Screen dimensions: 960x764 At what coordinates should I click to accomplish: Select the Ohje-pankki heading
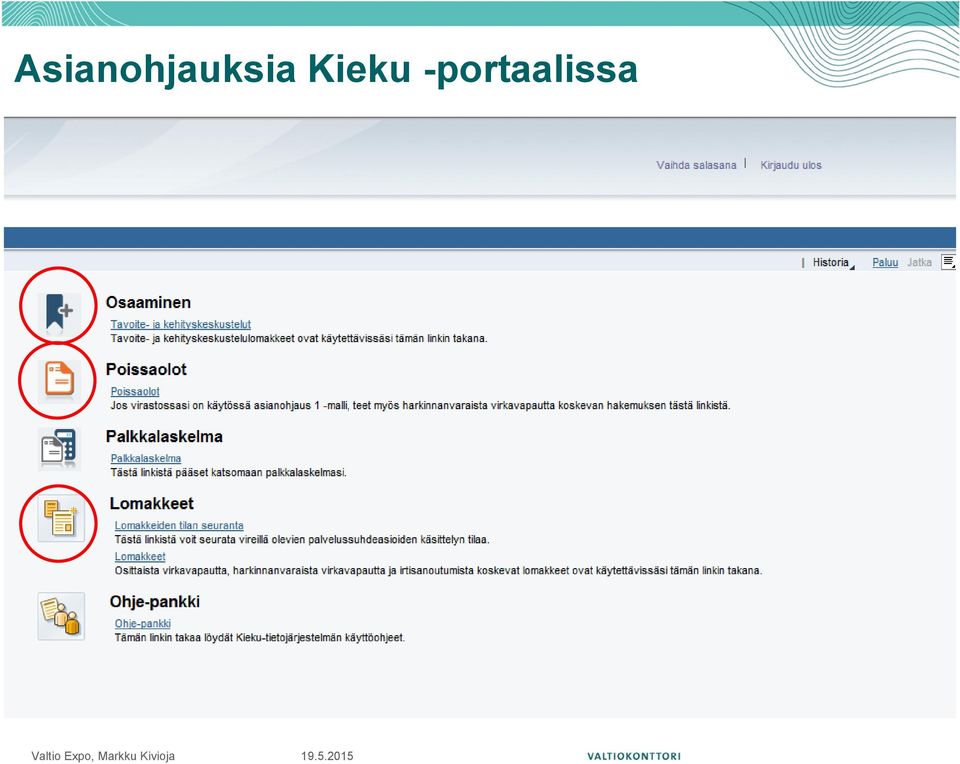[154, 602]
